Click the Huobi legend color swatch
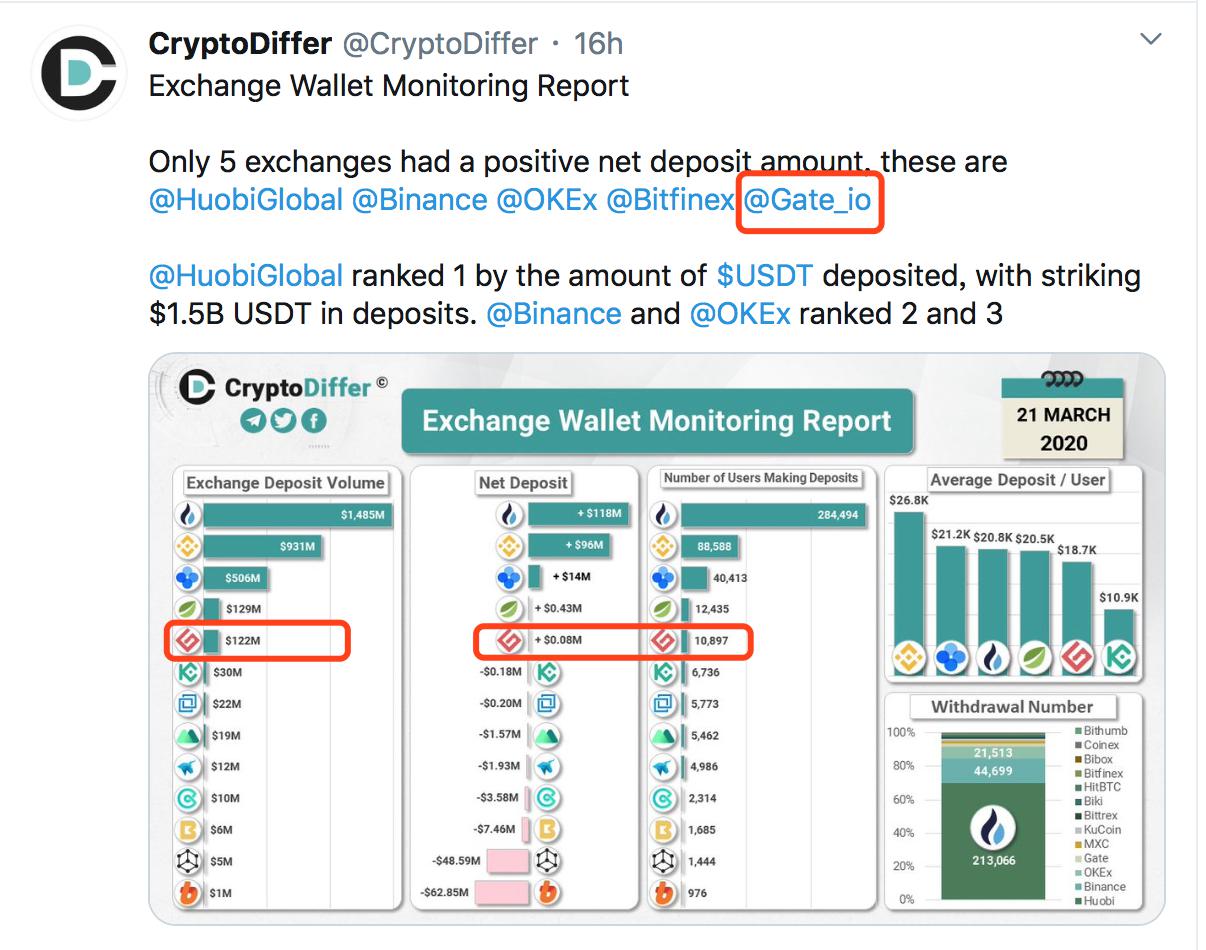1206x950 pixels. 1075,901
